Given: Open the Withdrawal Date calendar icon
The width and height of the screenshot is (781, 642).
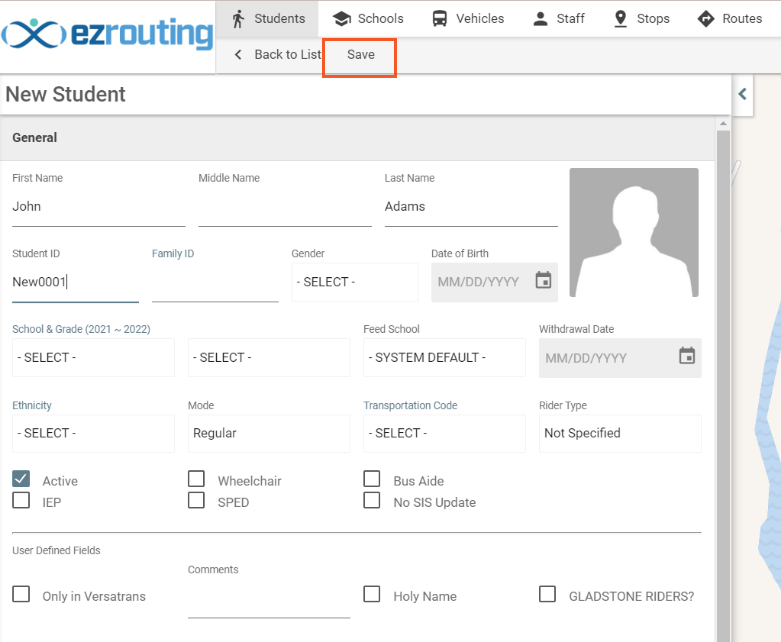Looking at the screenshot, I should click(x=687, y=356).
